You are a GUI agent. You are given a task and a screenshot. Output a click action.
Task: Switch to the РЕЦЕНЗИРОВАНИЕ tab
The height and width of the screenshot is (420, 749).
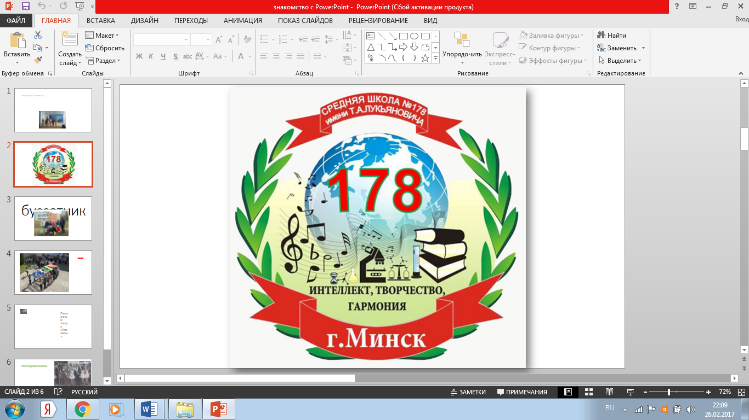[x=378, y=21]
